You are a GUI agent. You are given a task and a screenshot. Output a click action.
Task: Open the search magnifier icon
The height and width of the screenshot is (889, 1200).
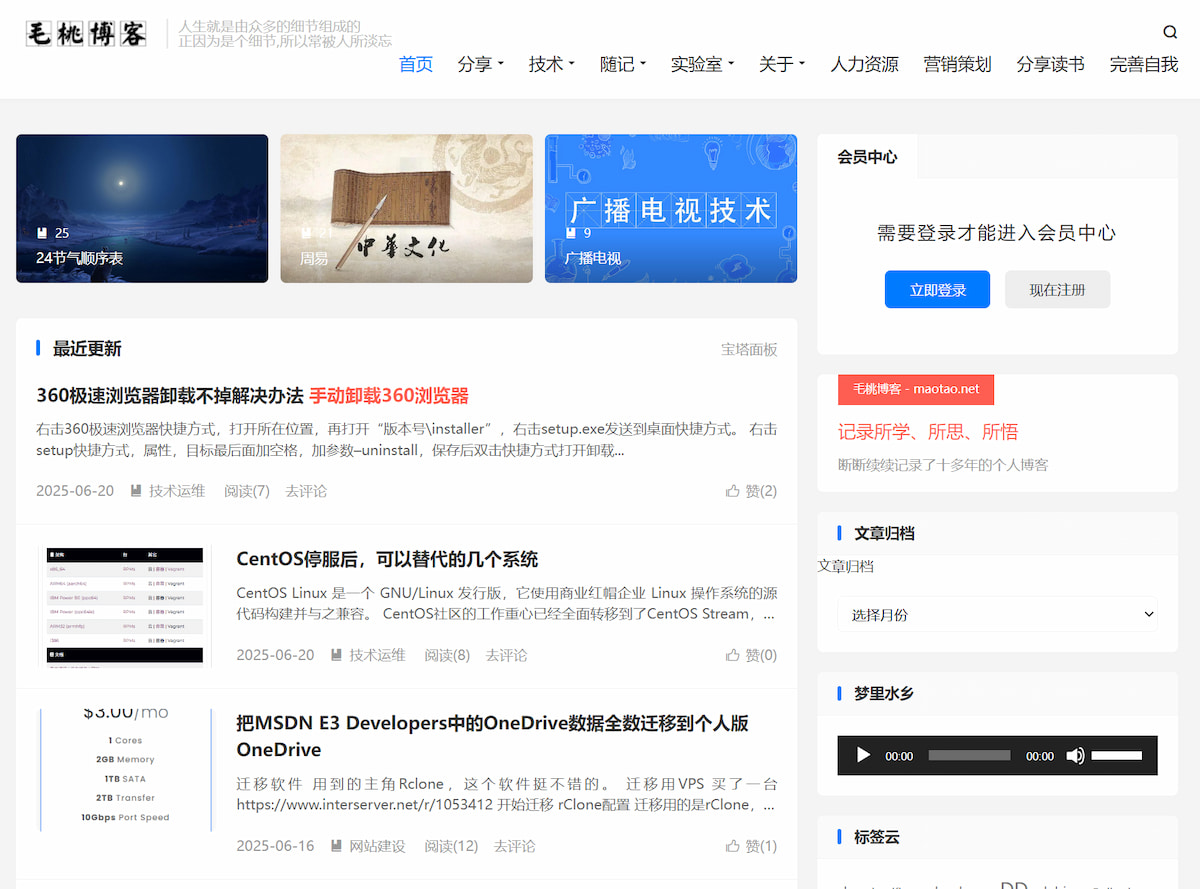[1170, 32]
